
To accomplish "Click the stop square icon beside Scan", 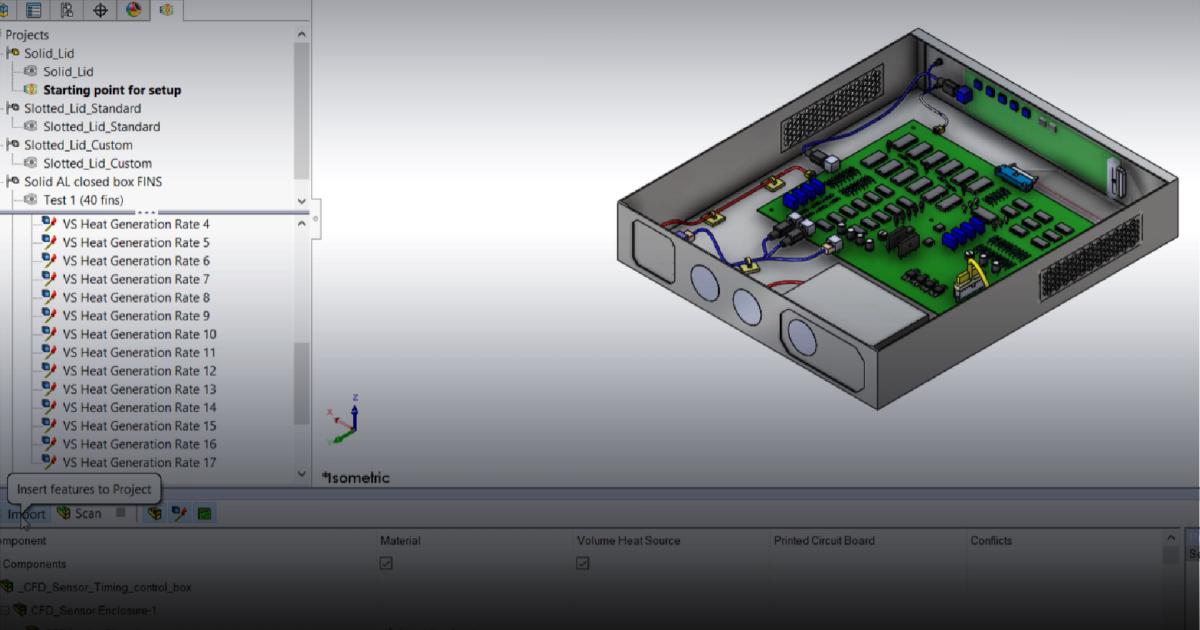I will point(121,513).
